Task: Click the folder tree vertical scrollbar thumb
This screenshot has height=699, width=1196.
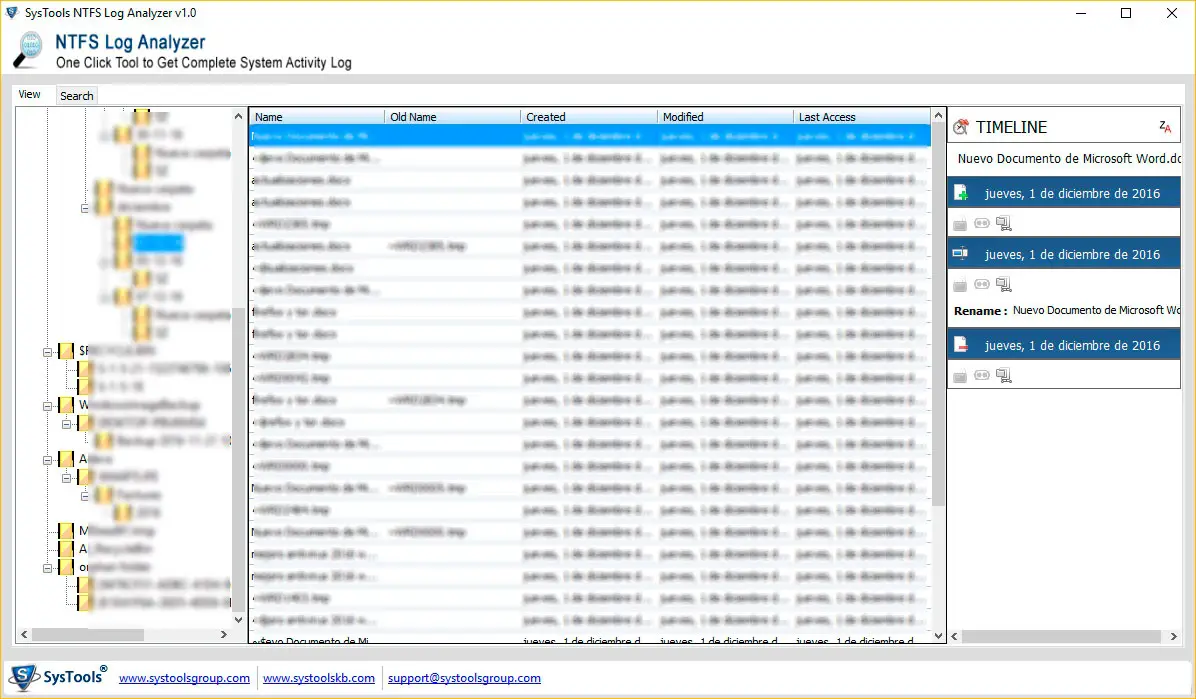Action: [x=238, y=459]
